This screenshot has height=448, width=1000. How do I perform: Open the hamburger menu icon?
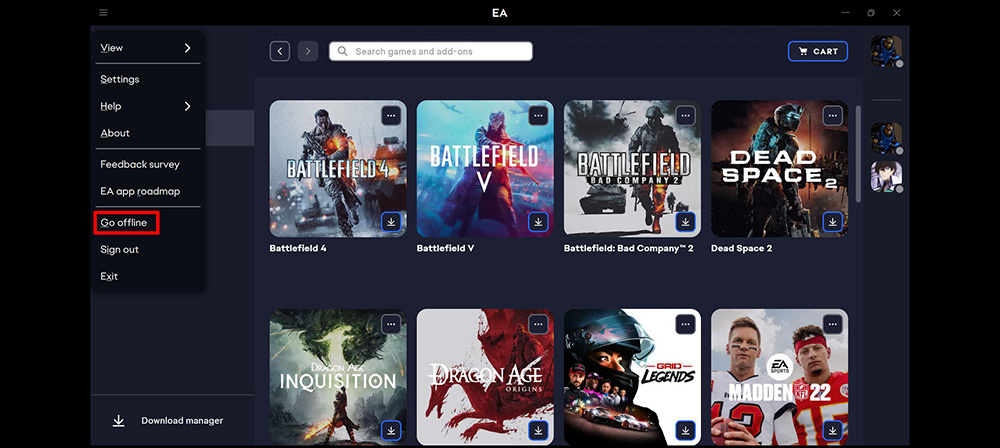[x=103, y=13]
